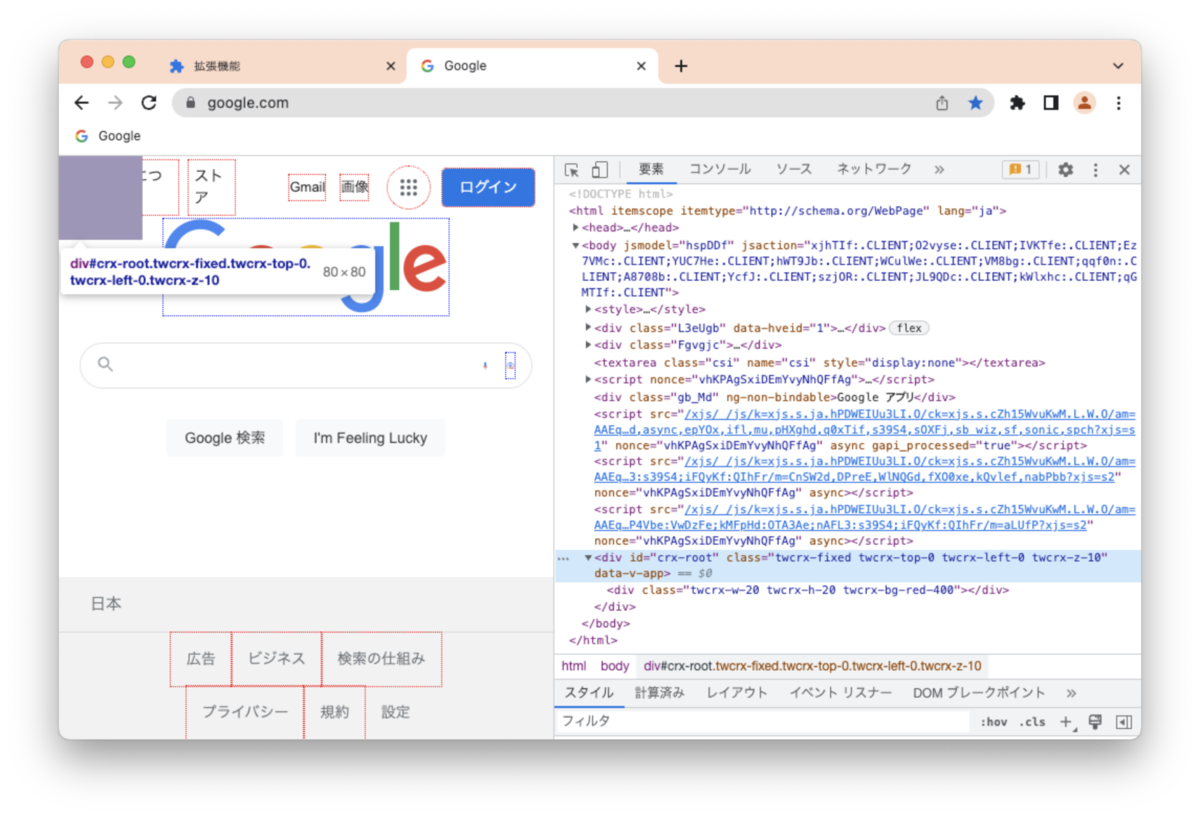Open the Google apps launcher grid

pyautogui.click(x=408, y=187)
